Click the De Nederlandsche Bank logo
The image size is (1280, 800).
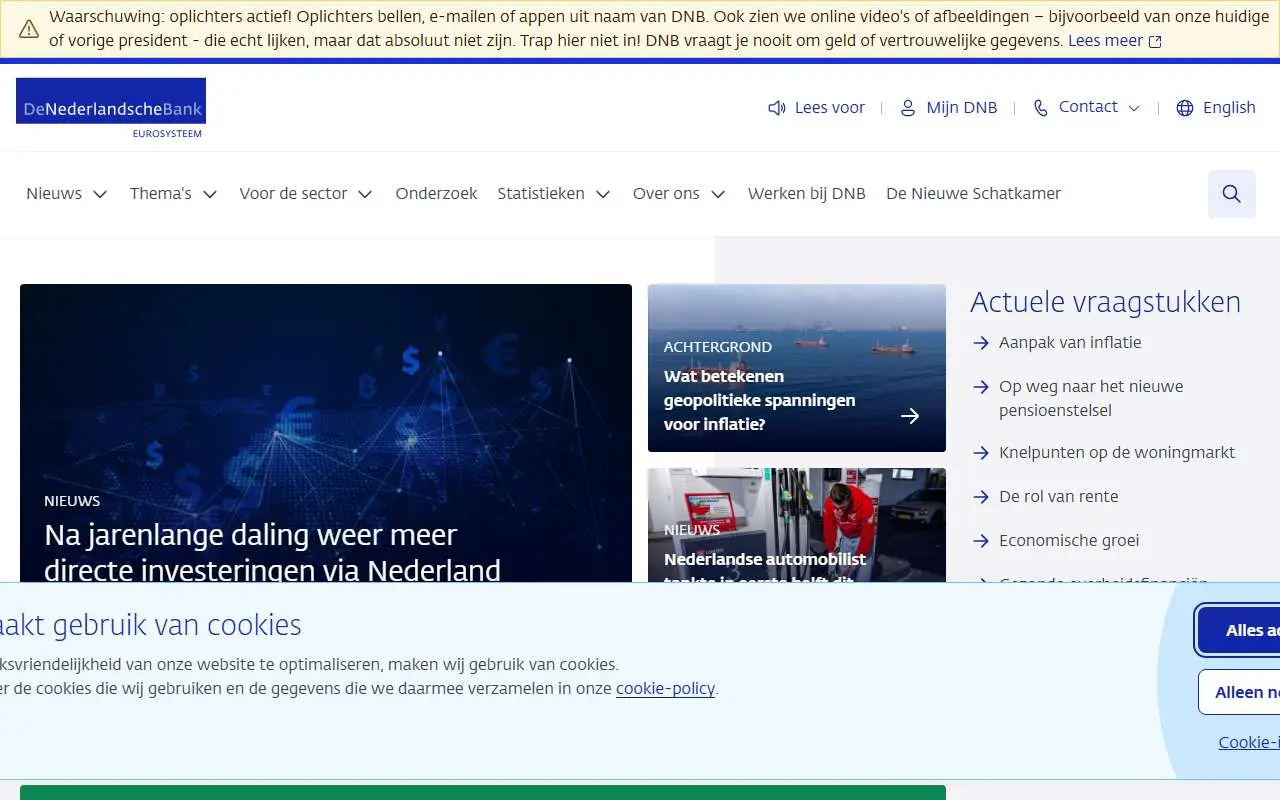click(111, 107)
